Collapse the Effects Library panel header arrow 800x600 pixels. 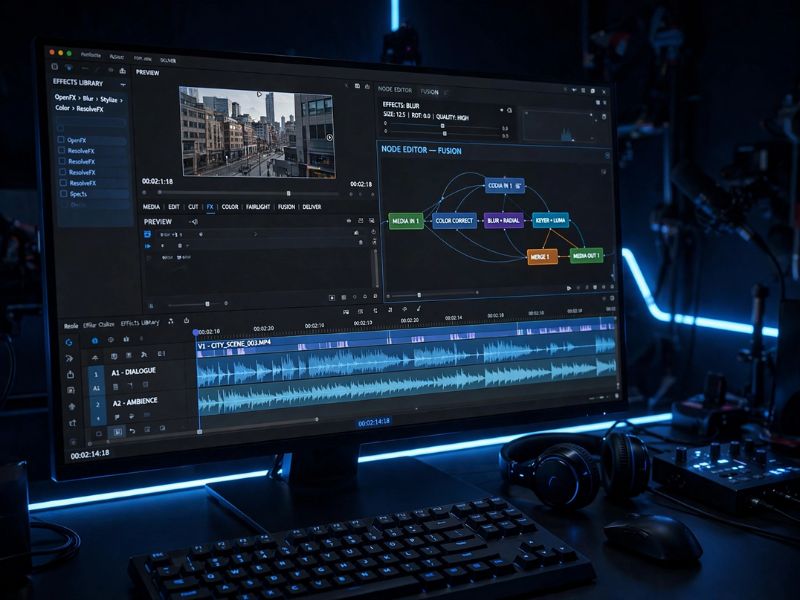coord(123,84)
